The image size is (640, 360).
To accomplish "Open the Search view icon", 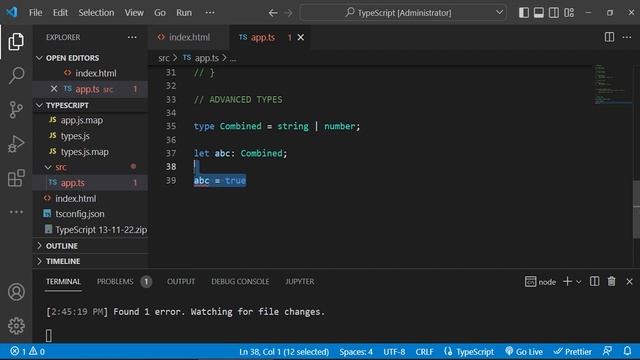I will pos(16,76).
